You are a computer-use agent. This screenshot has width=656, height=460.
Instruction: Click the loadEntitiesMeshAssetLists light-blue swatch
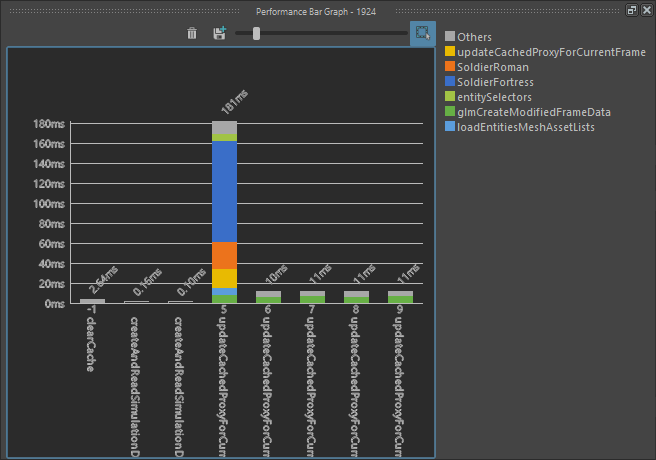point(450,127)
